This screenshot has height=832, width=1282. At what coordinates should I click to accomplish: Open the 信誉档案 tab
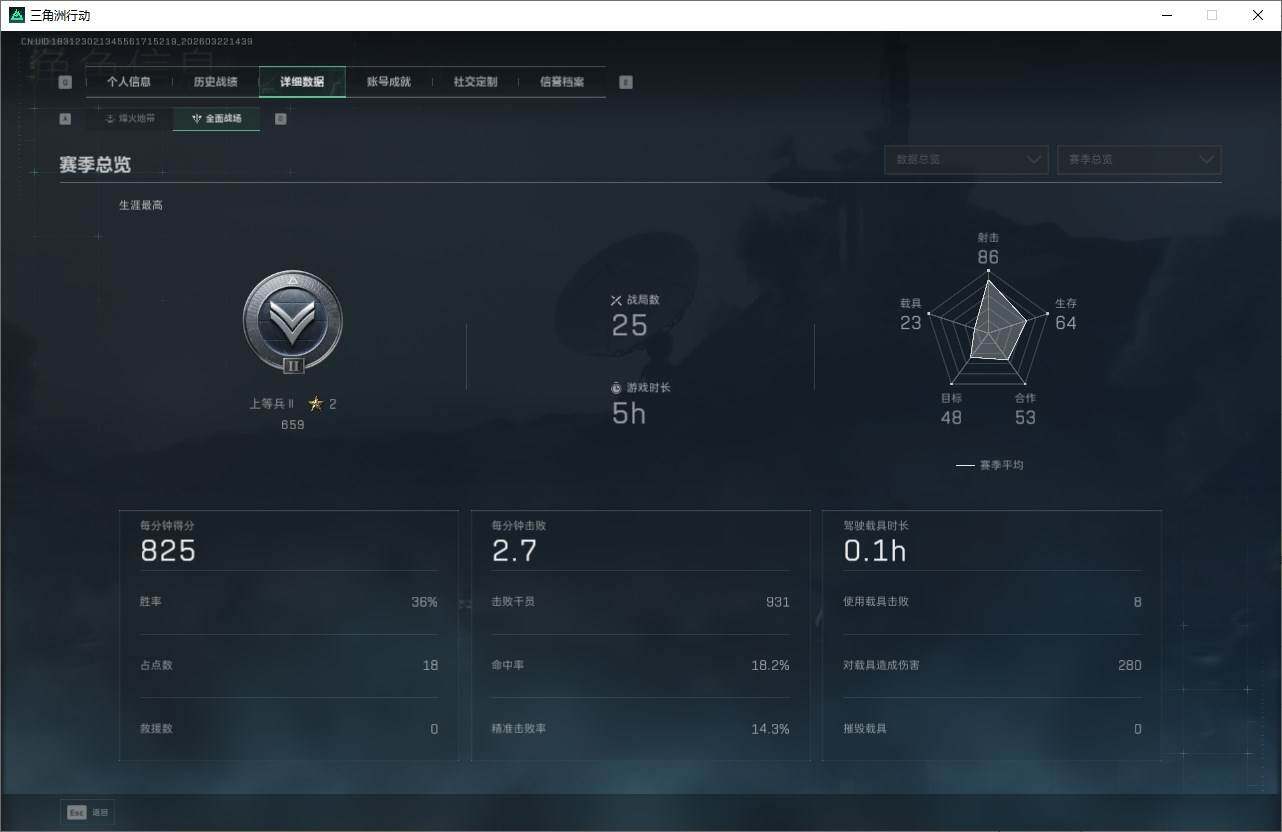tap(562, 82)
